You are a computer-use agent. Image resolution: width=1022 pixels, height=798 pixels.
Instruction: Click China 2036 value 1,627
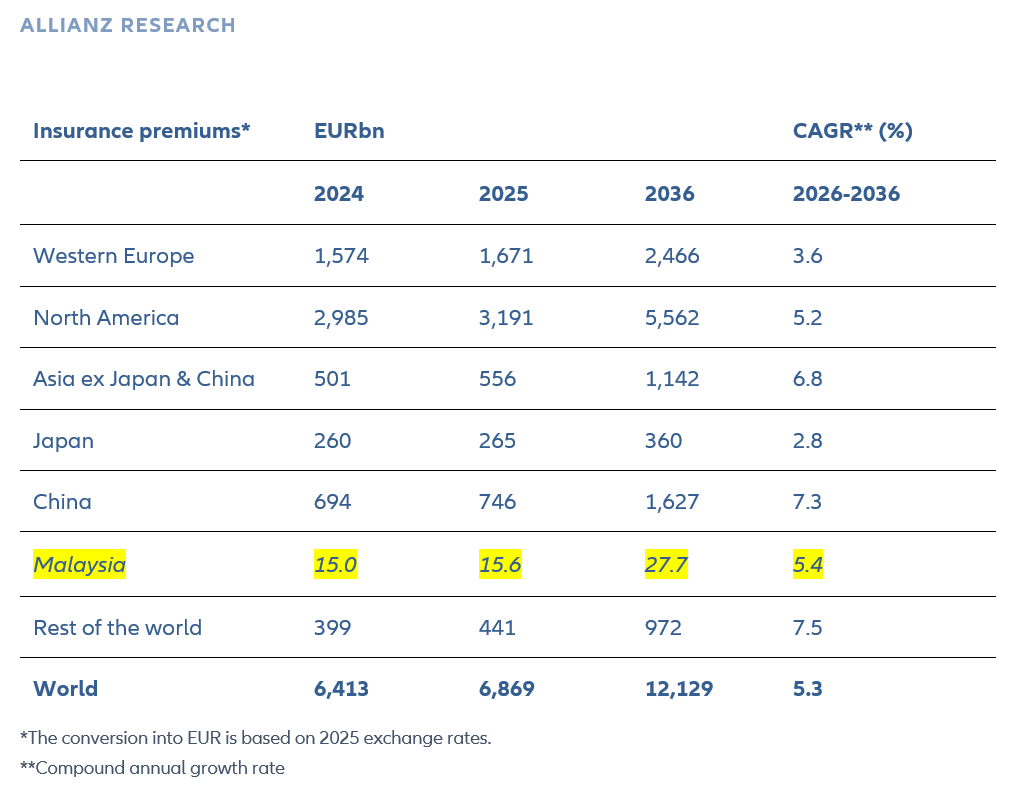672,502
